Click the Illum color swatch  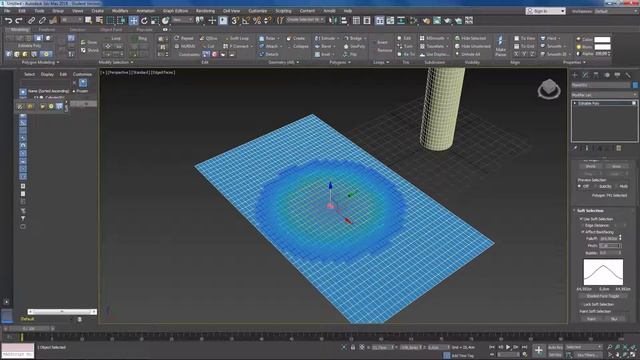tap(602, 47)
